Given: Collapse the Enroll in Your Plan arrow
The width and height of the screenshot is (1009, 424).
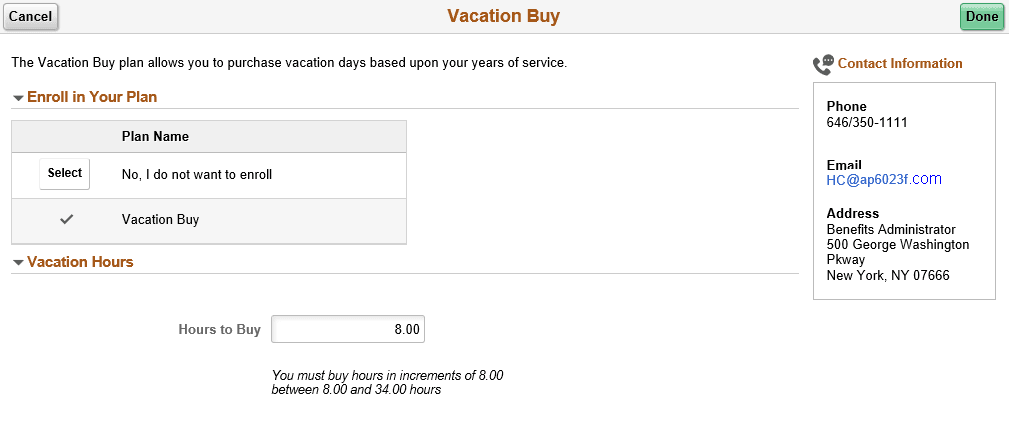Looking at the screenshot, I should point(18,98).
